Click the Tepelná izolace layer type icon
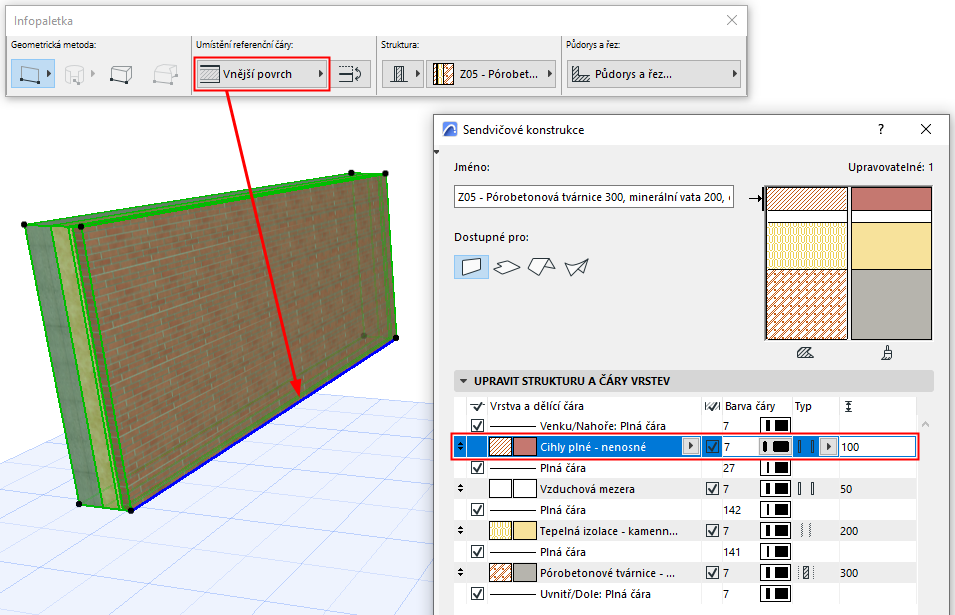Screen dimensions: 955x615 tap(806, 530)
